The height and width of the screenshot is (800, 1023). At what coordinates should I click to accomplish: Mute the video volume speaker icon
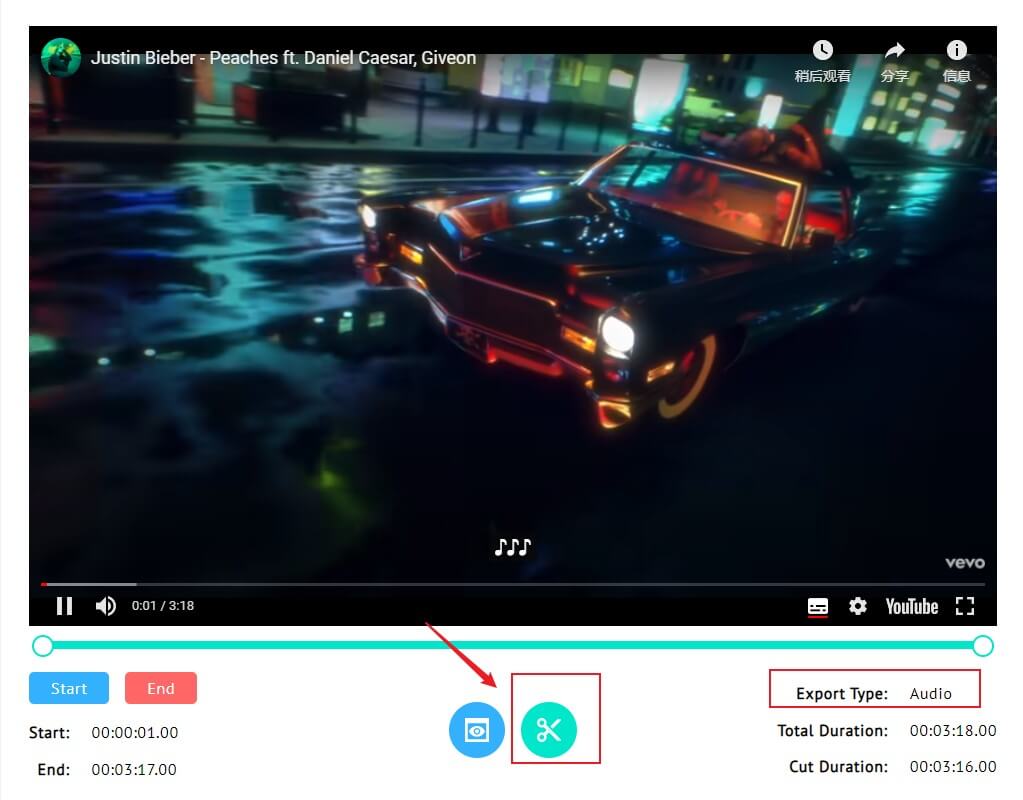pyautogui.click(x=106, y=606)
